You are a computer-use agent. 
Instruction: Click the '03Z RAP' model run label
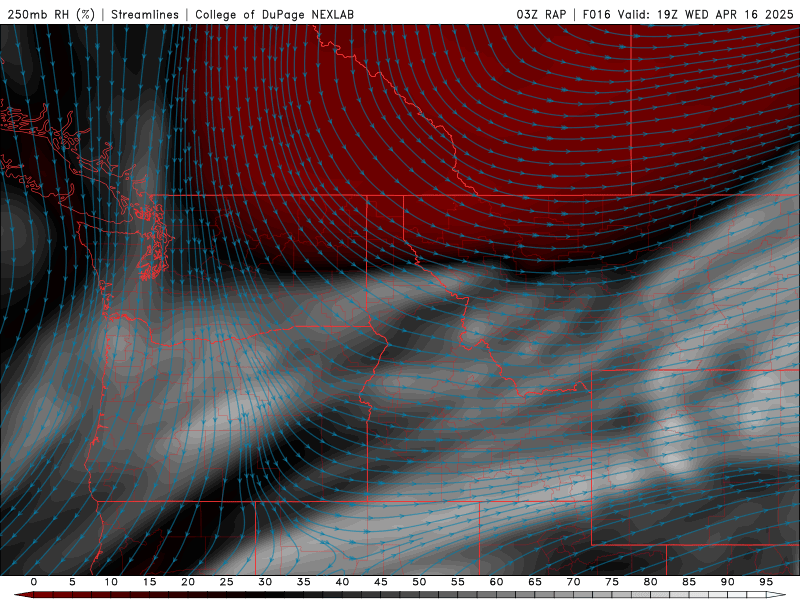tap(541, 14)
